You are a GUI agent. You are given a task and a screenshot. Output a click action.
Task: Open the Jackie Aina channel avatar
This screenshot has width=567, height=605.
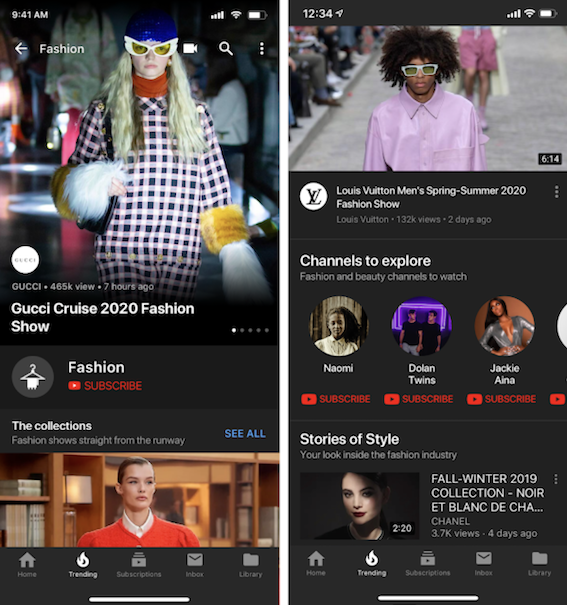tap(505, 326)
